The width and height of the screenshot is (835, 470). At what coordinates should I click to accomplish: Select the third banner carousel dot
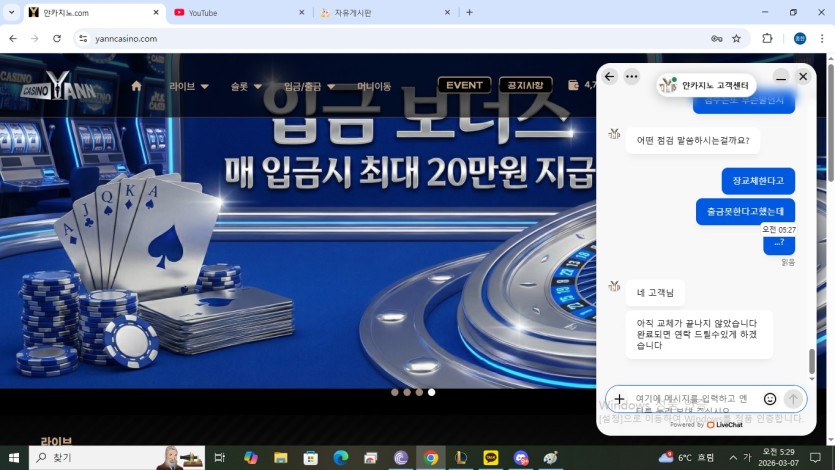[419, 392]
